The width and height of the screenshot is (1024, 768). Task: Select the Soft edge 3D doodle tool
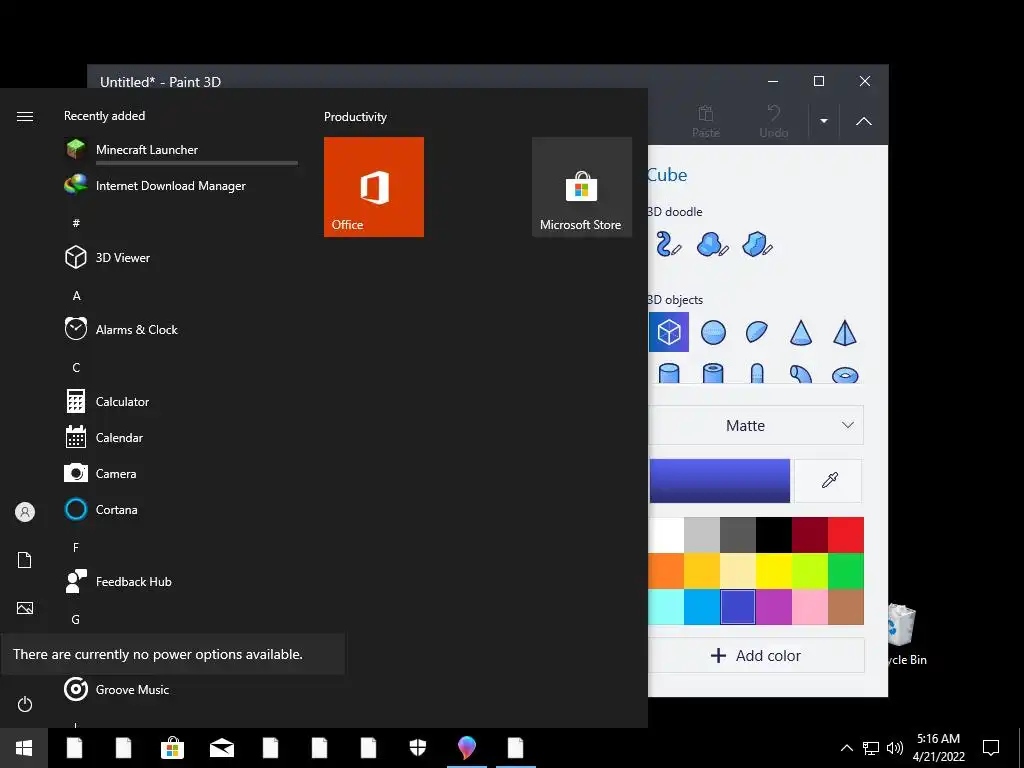pos(712,244)
